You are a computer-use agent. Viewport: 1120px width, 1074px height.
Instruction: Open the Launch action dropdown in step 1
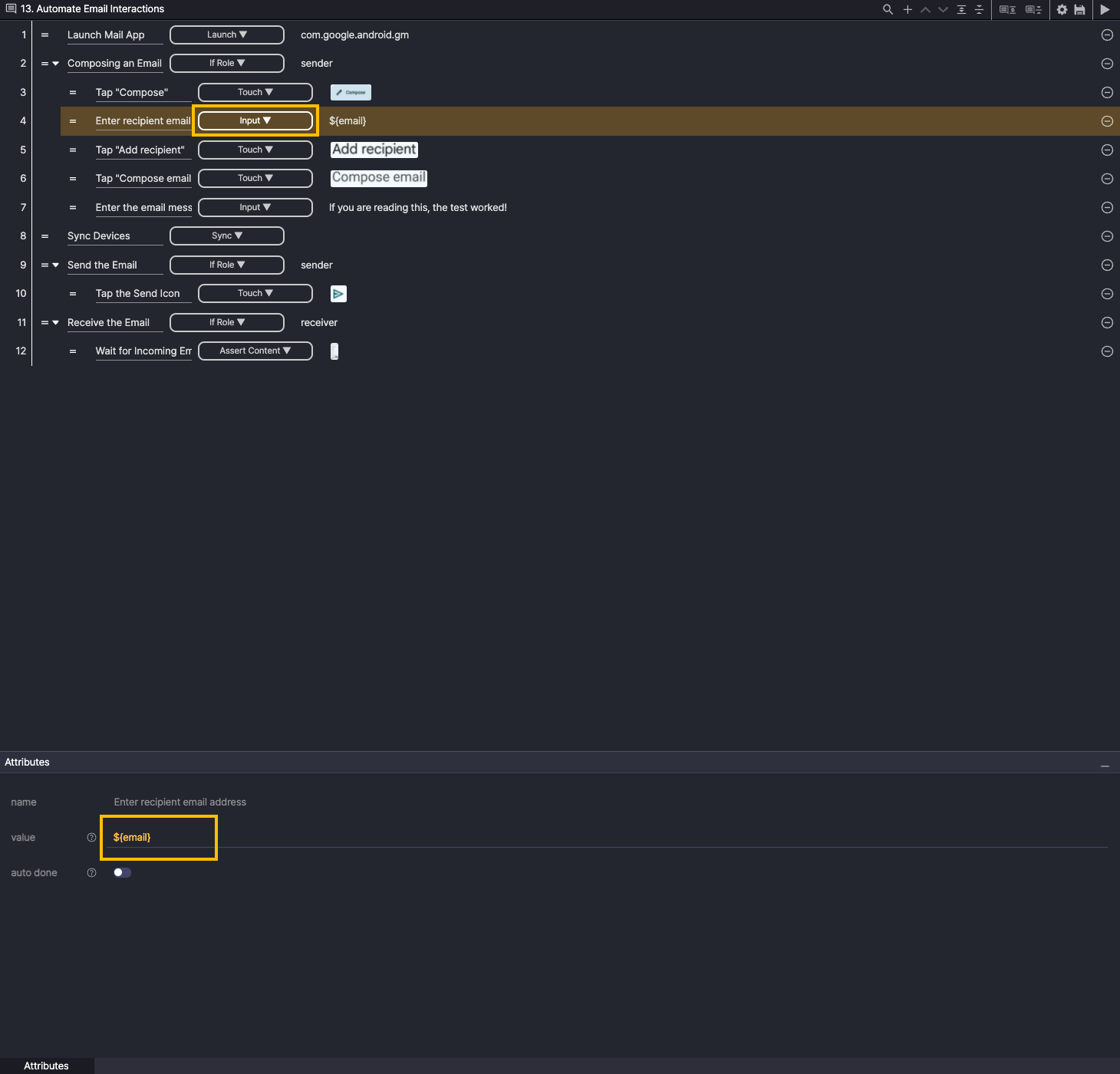pyautogui.click(x=226, y=35)
